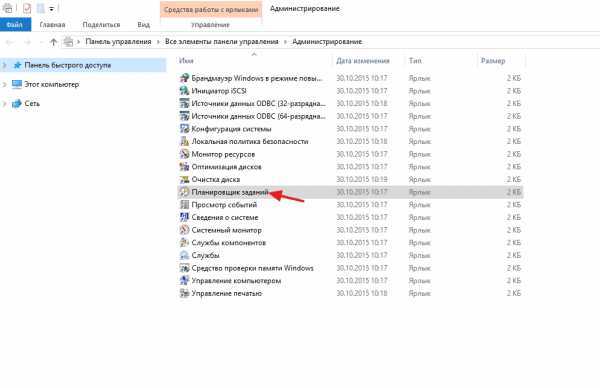Switch to the Управление ribbon tab
This screenshot has width=600, height=388.
[210, 24]
